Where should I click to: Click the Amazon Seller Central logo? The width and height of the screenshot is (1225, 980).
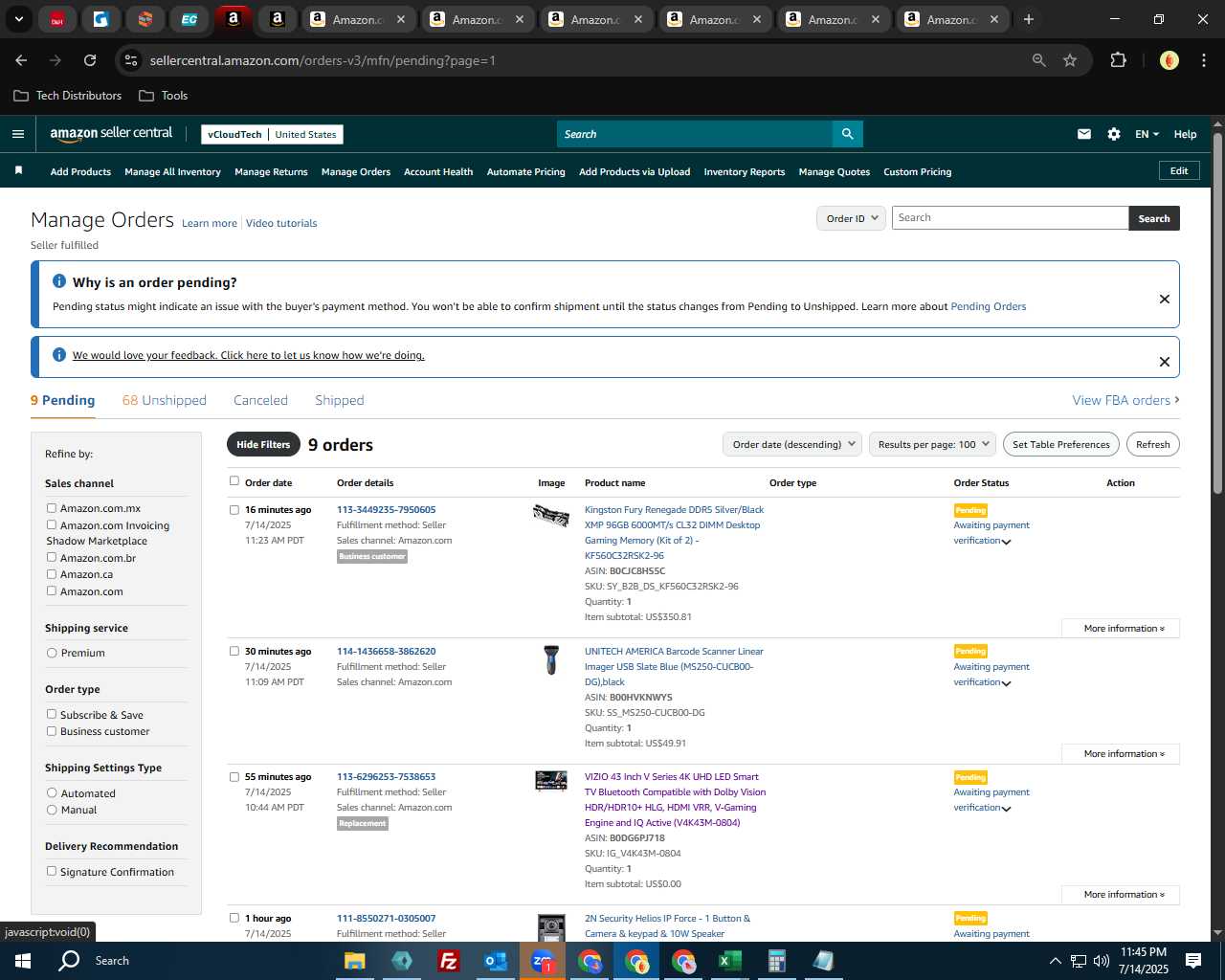pos(111,134)
